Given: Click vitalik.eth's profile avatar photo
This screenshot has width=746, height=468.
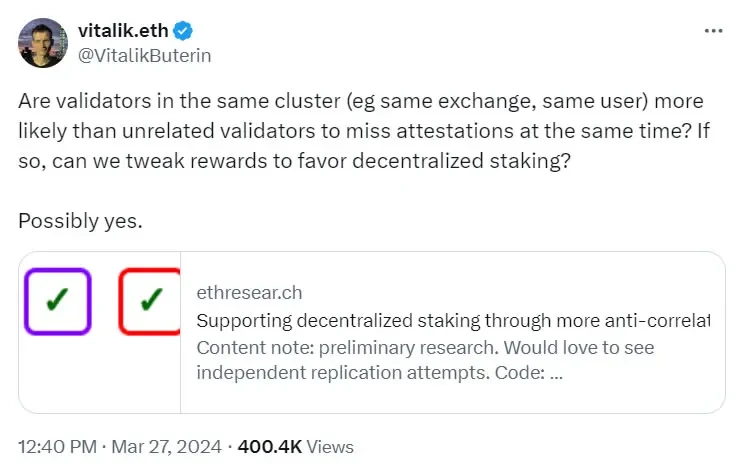Looking at the screenshot, I should click(41, 41).
